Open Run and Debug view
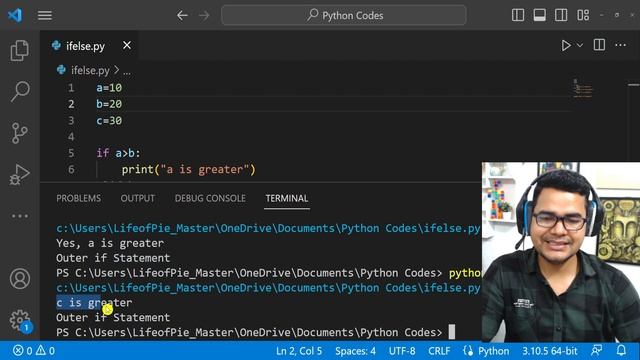640x360 pixels. 20,174
